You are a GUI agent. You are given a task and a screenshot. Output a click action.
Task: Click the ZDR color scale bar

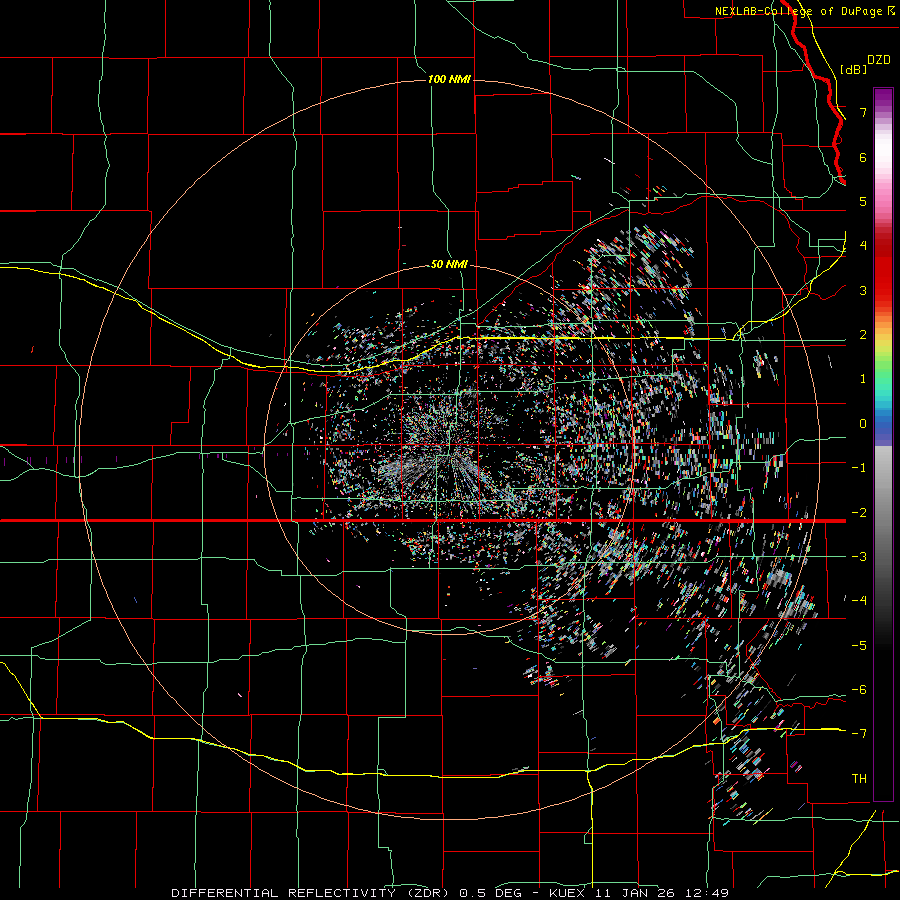pyautogui.click(x=883, y=444)
